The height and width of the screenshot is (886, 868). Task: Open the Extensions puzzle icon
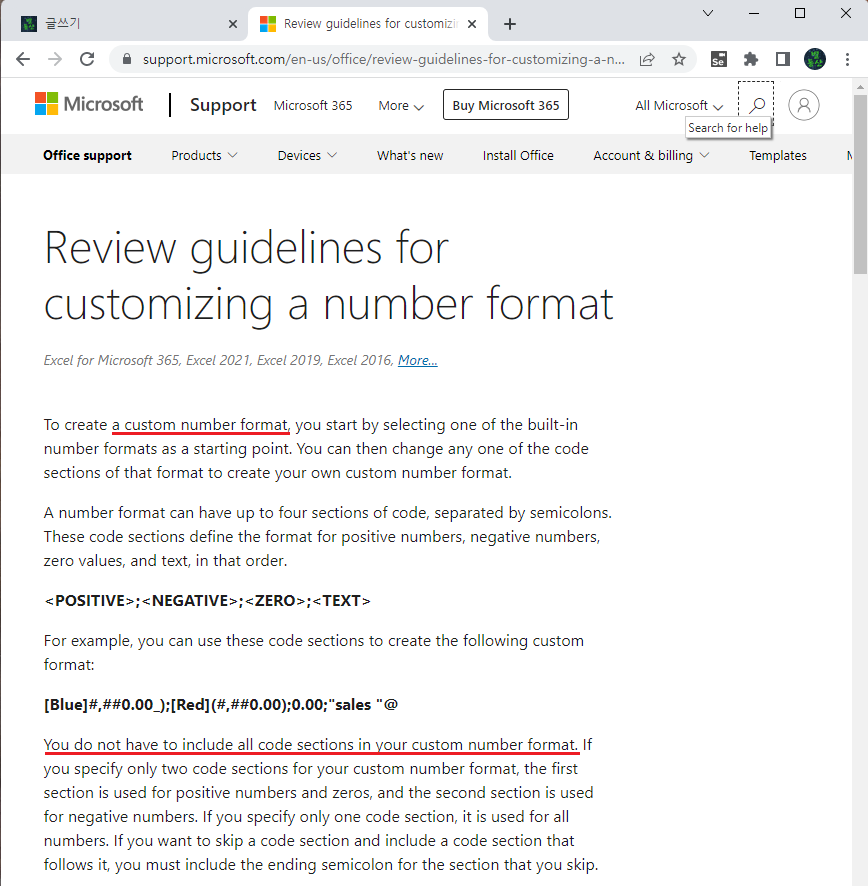pyautogui.click(x=750, y=59)
